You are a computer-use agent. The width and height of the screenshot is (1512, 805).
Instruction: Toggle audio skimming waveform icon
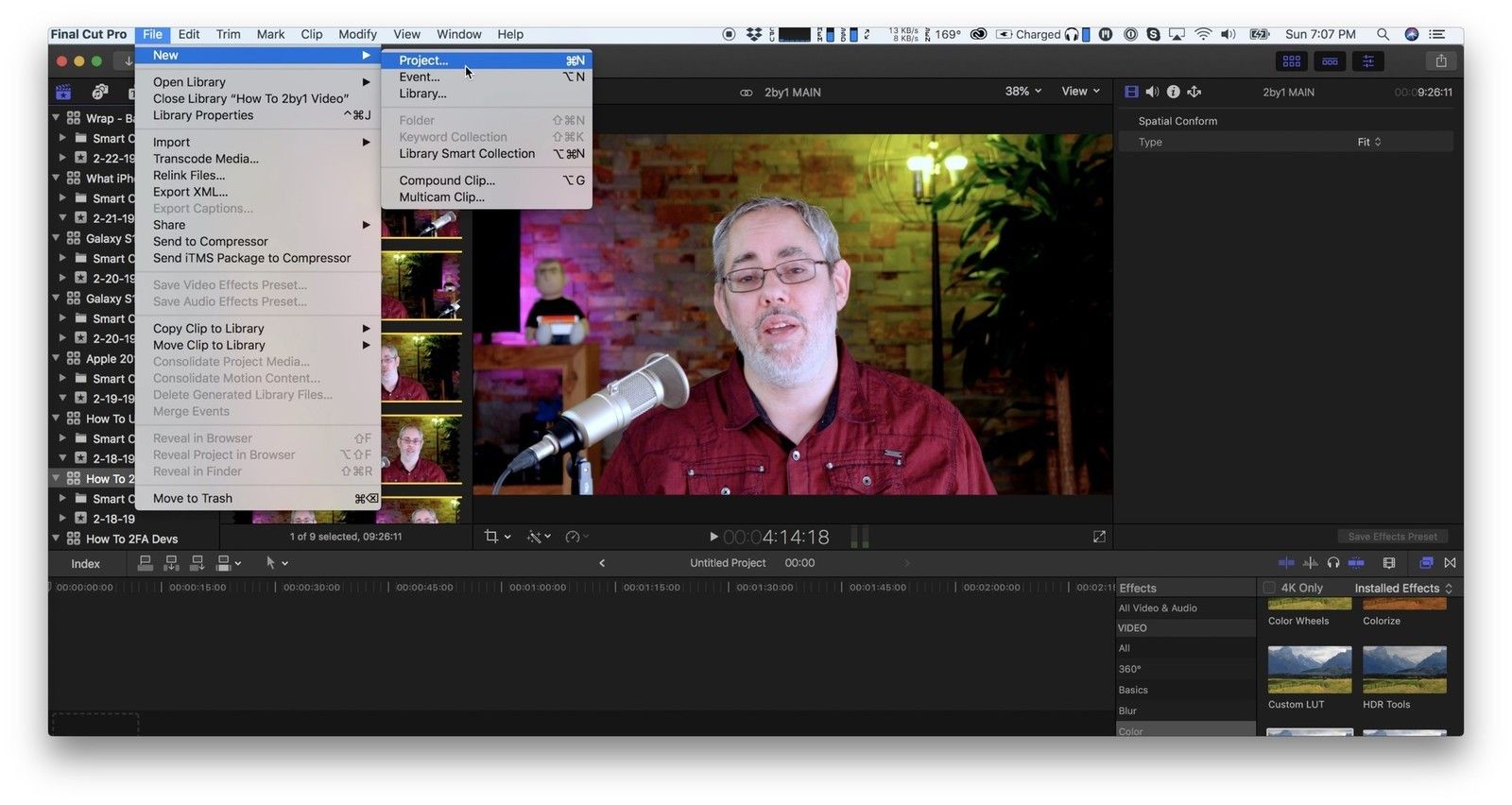(1310, 563)
